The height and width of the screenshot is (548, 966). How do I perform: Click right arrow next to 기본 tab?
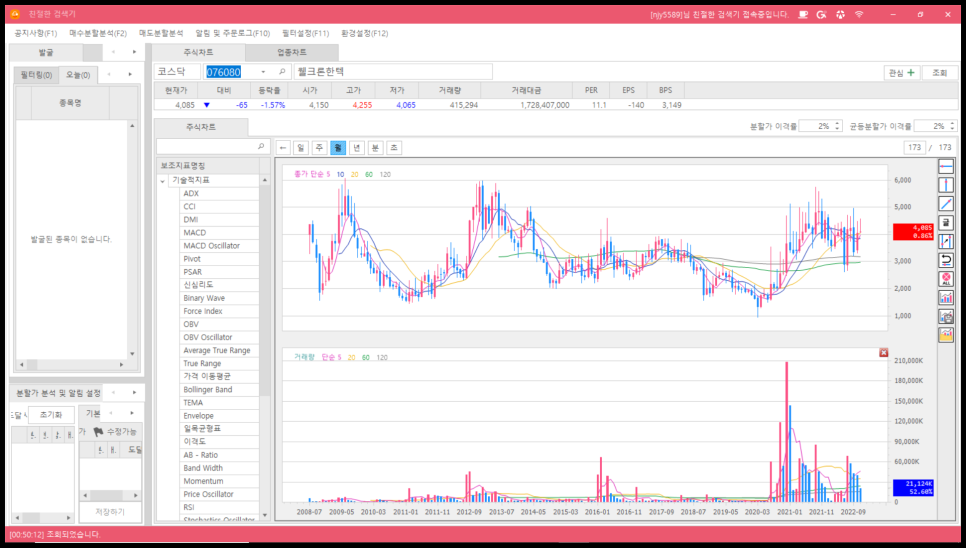coord(132,413)
